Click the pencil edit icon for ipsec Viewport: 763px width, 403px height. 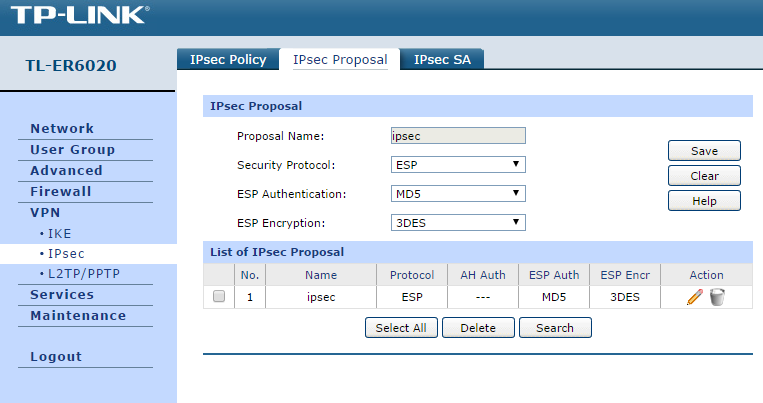694,297
